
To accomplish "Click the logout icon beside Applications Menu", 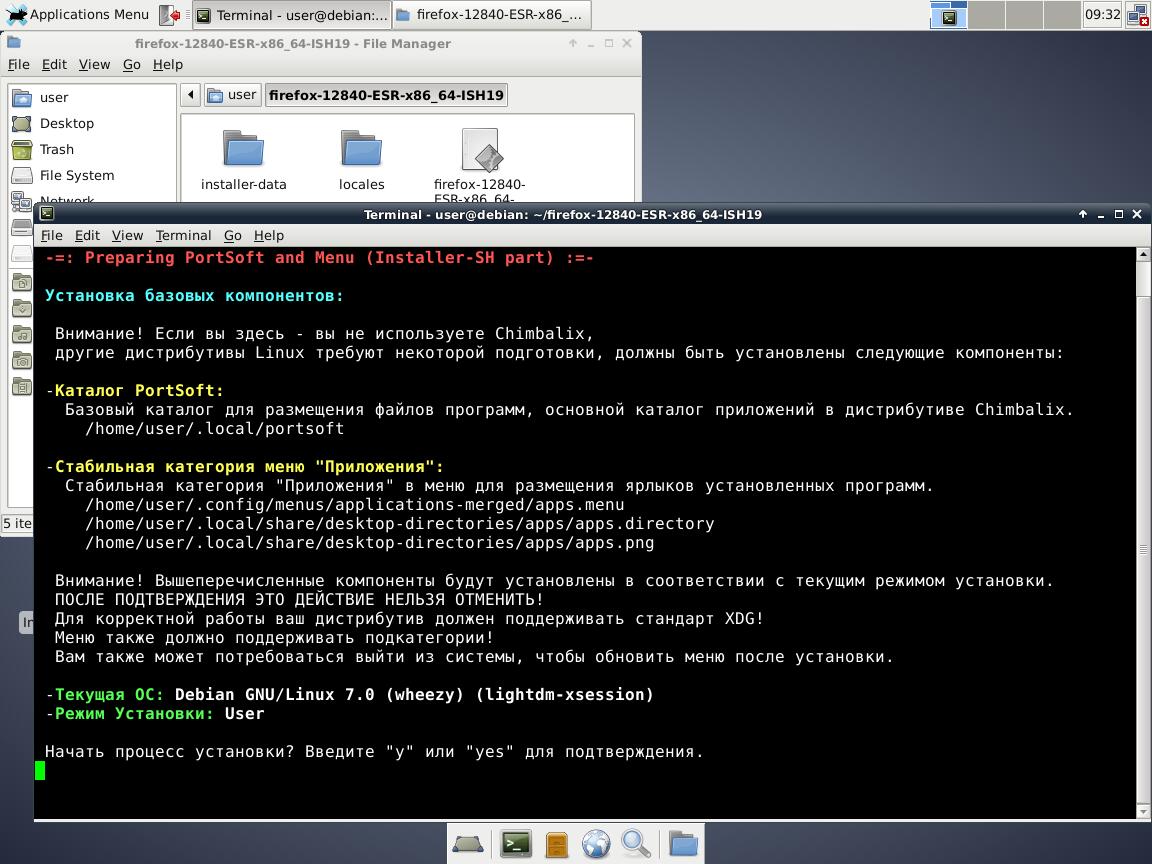I will pyautogui.click(x=170, y=15).
